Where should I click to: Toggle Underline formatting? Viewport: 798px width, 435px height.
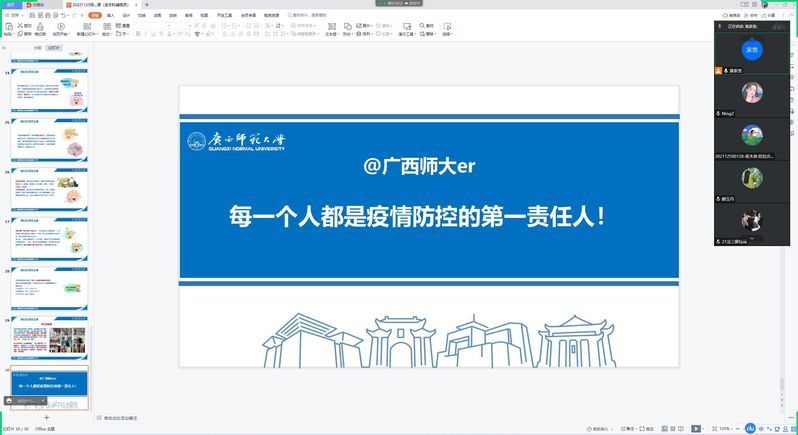[153, 34]
